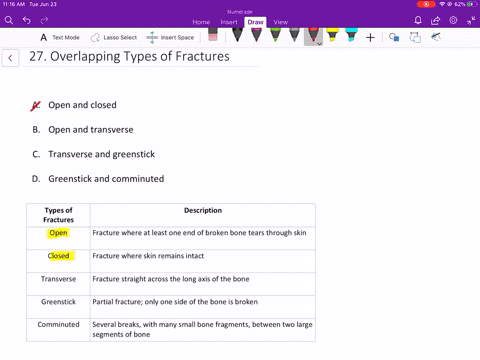480x360 pixels.
Task: Open the View tab
Action: tap(280, 22)
